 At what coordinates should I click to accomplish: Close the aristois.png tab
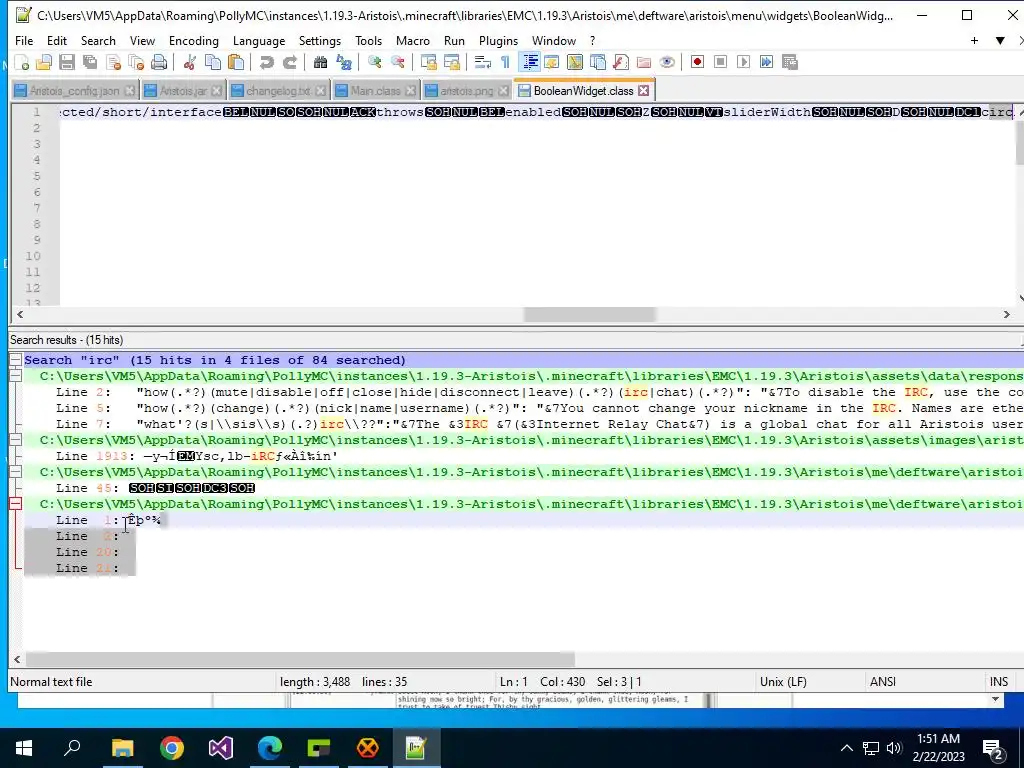504,91
